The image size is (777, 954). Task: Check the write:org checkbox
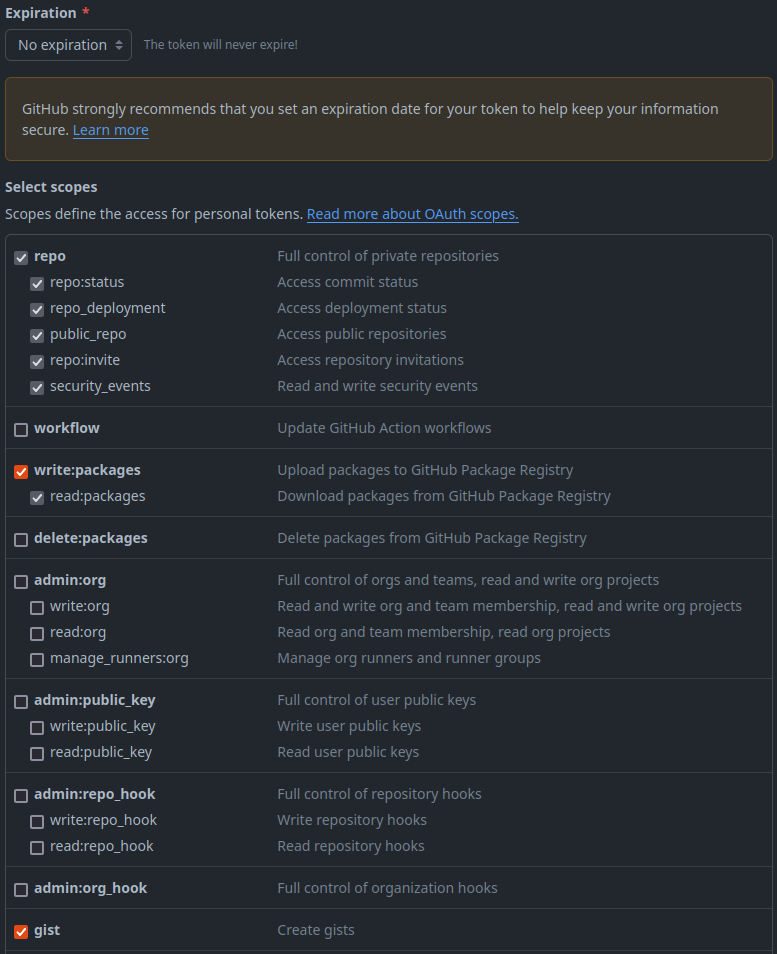[x=37, y=607]
